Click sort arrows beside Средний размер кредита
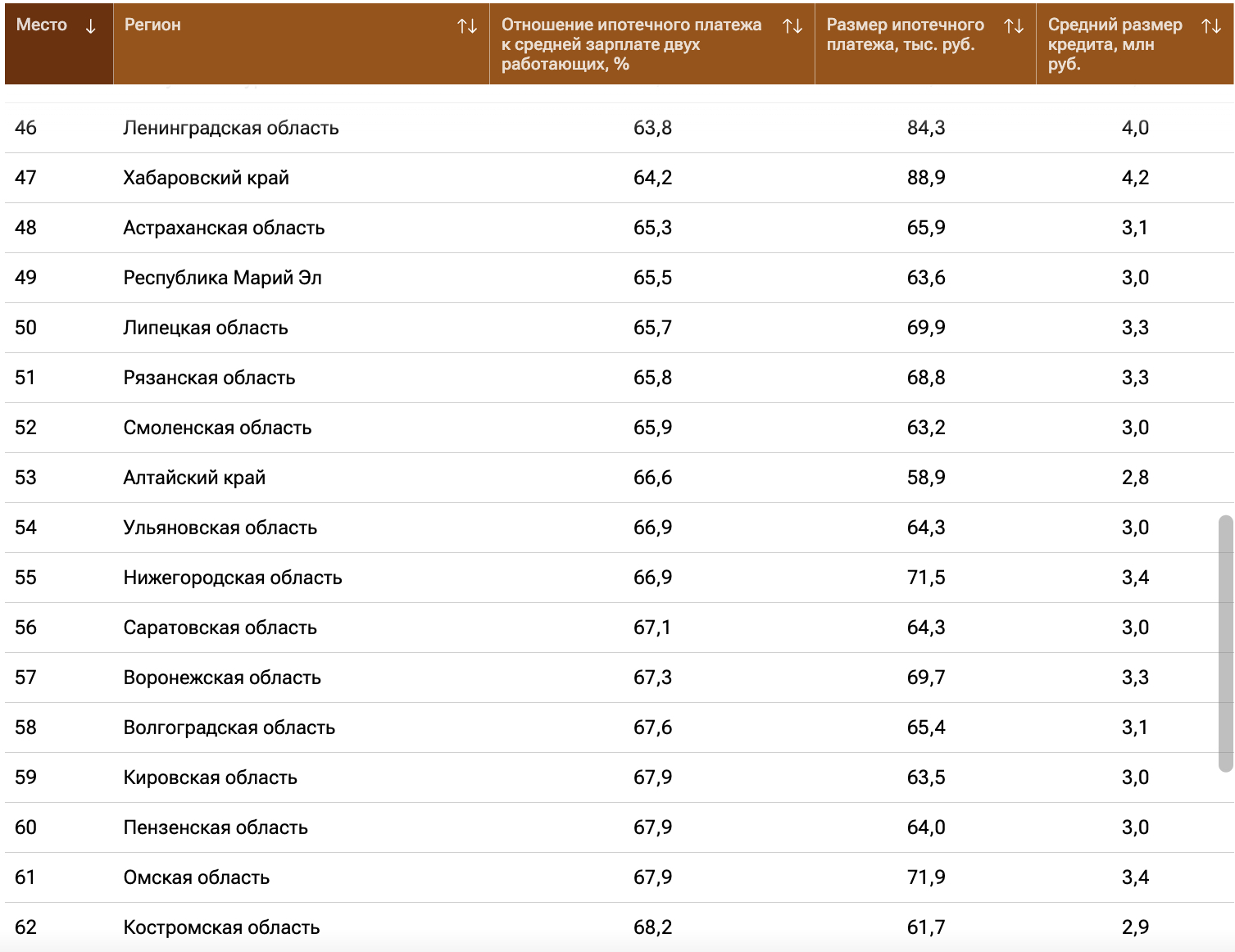Viewport: 1235px width, 952px height. point(1211,26)
